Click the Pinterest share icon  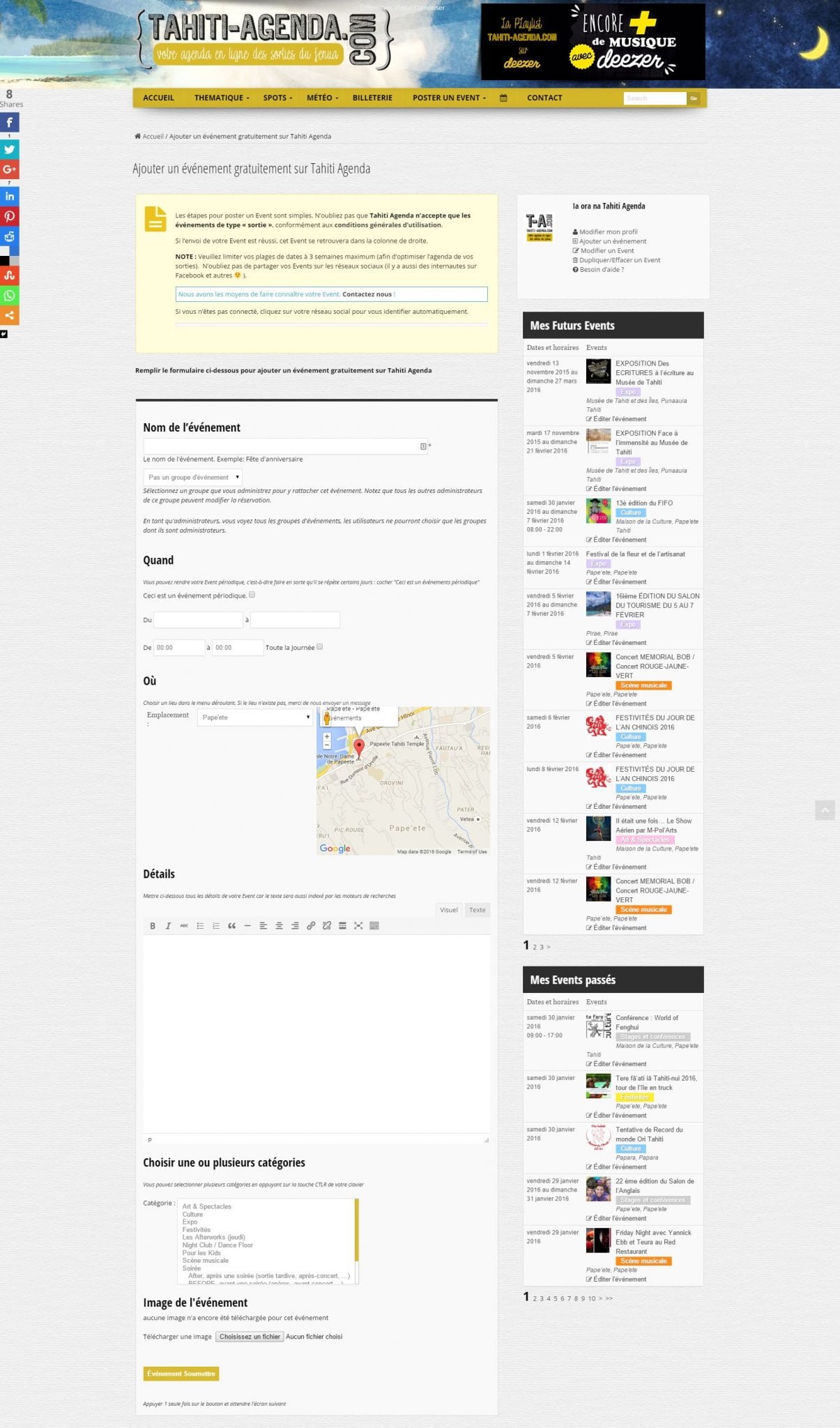pos(9,216)
